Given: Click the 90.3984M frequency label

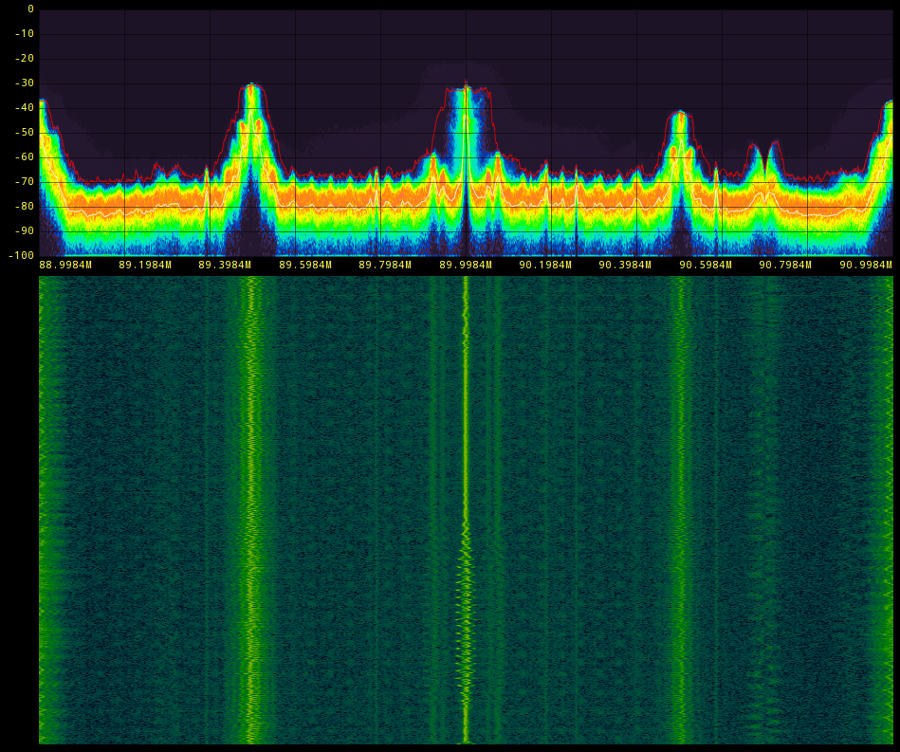Looking at the screenshot, I should [x=625, y=265].
